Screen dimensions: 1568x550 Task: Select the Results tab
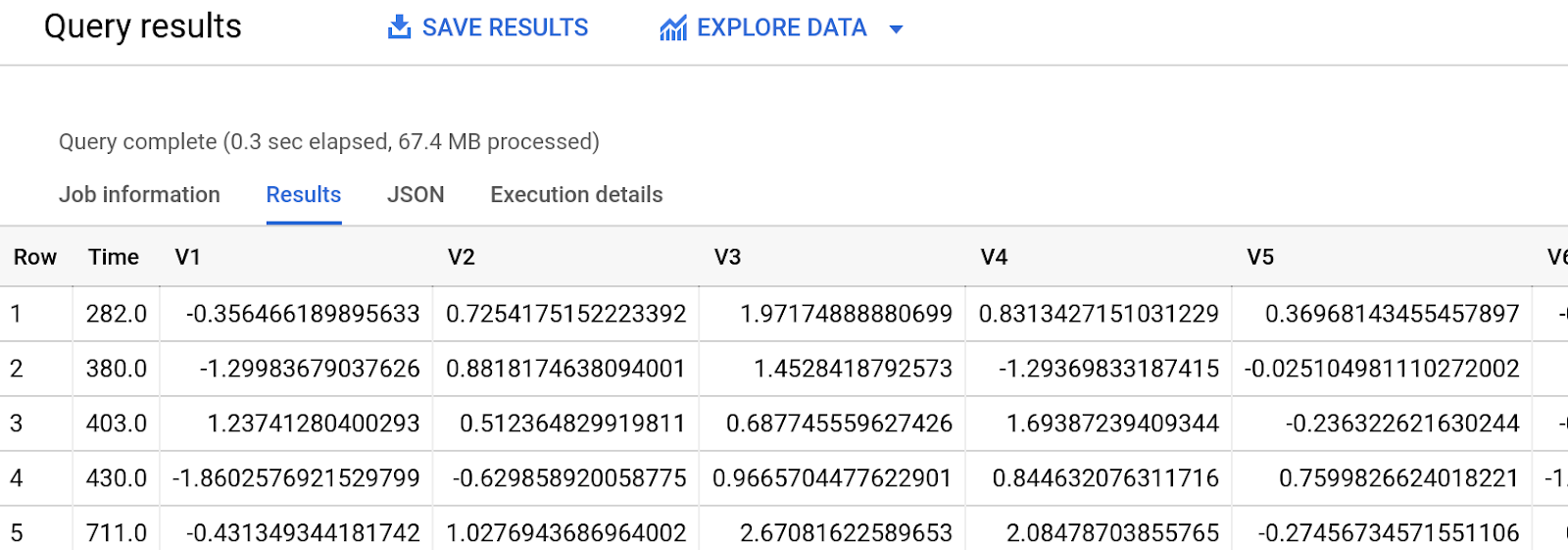[304, 195]
